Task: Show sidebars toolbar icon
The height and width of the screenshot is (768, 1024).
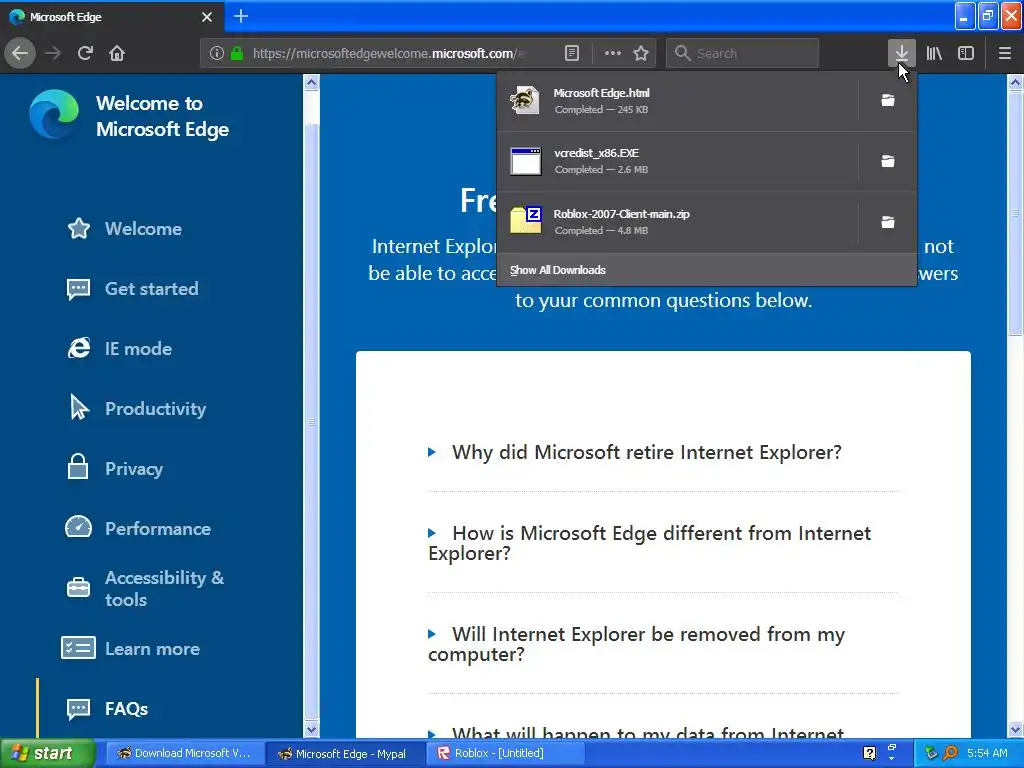Action: 966,53
